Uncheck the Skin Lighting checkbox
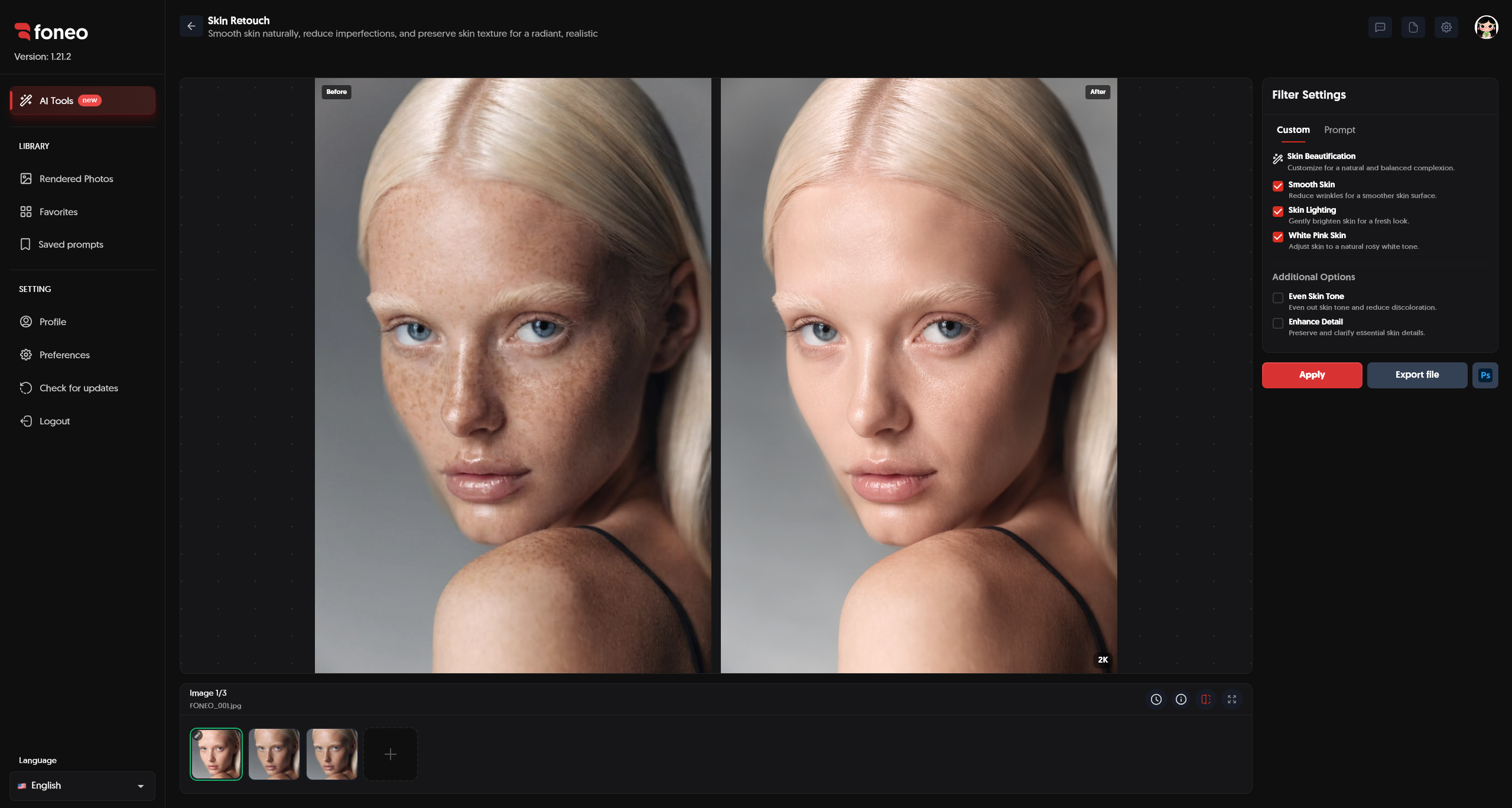 click(1277, 211)
